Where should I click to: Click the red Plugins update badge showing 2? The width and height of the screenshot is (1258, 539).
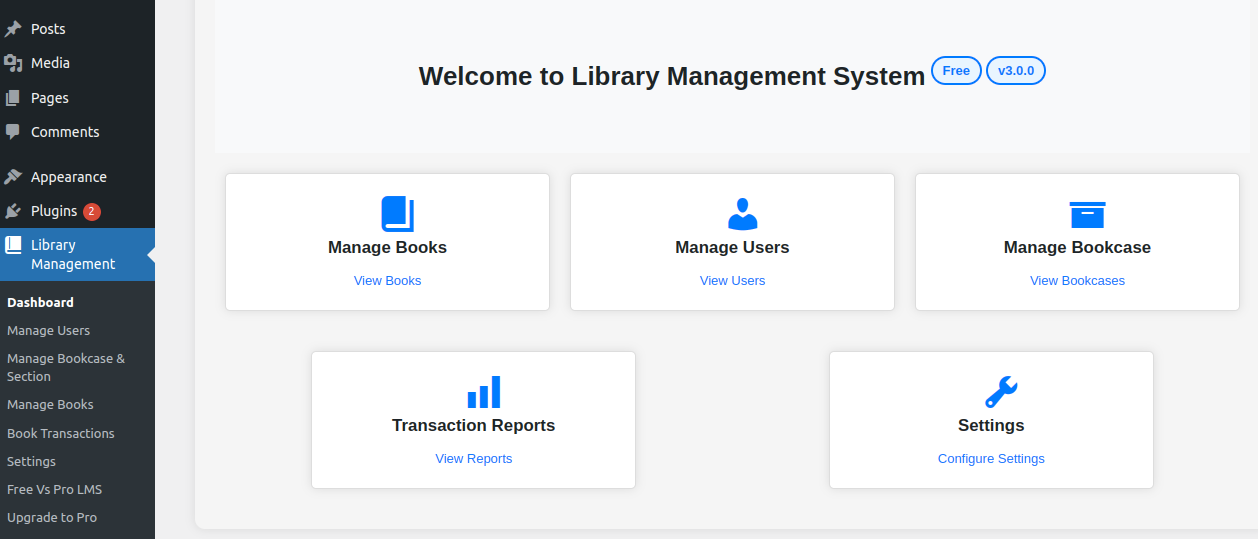[x=92, y=211]
